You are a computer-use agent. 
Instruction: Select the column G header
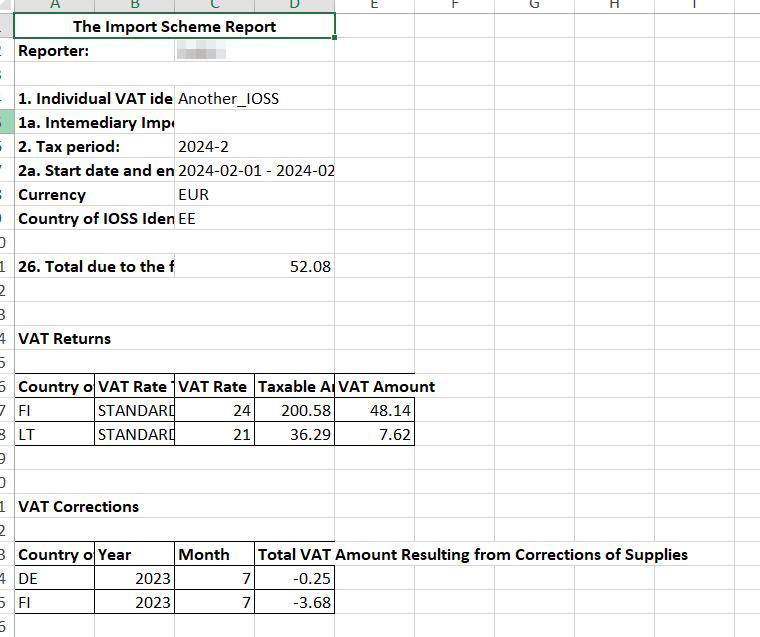coord(534,5)
